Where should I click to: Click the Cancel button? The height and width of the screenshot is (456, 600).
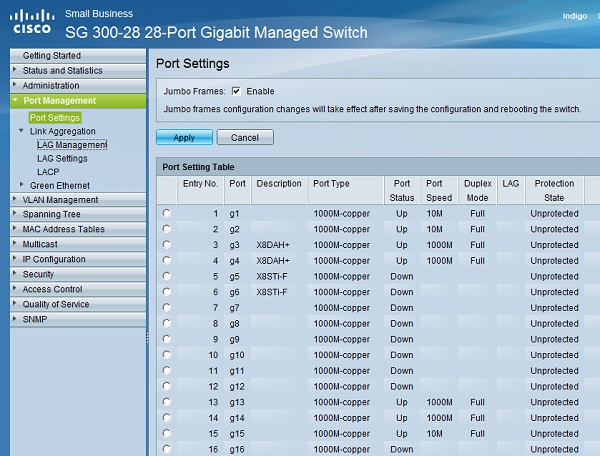click(x=245, y=137)
